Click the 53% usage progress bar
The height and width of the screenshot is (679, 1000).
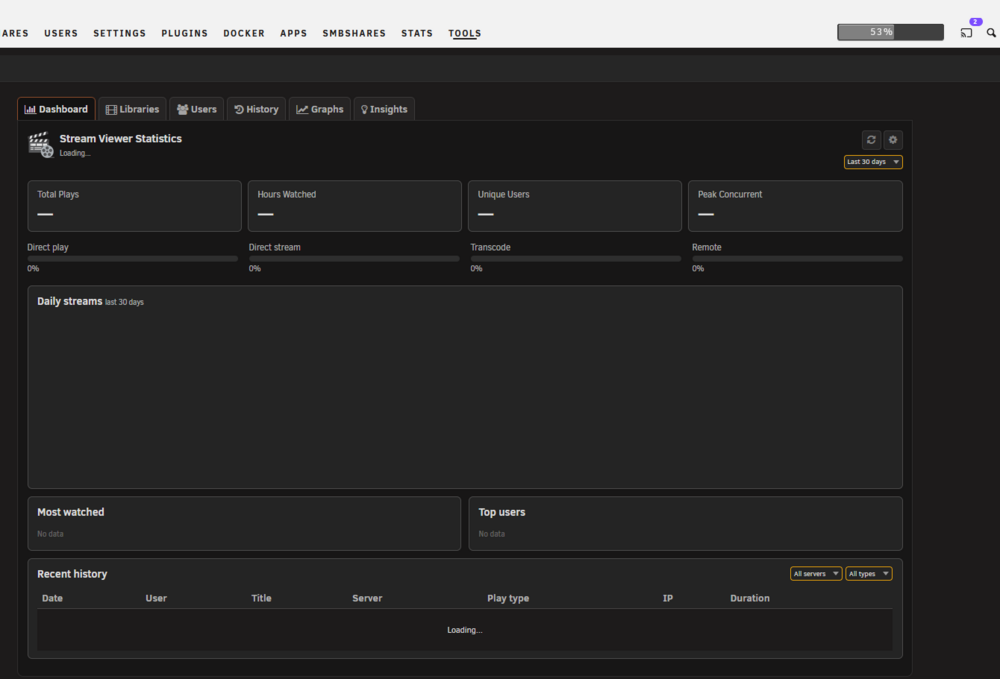click(890, 32)
